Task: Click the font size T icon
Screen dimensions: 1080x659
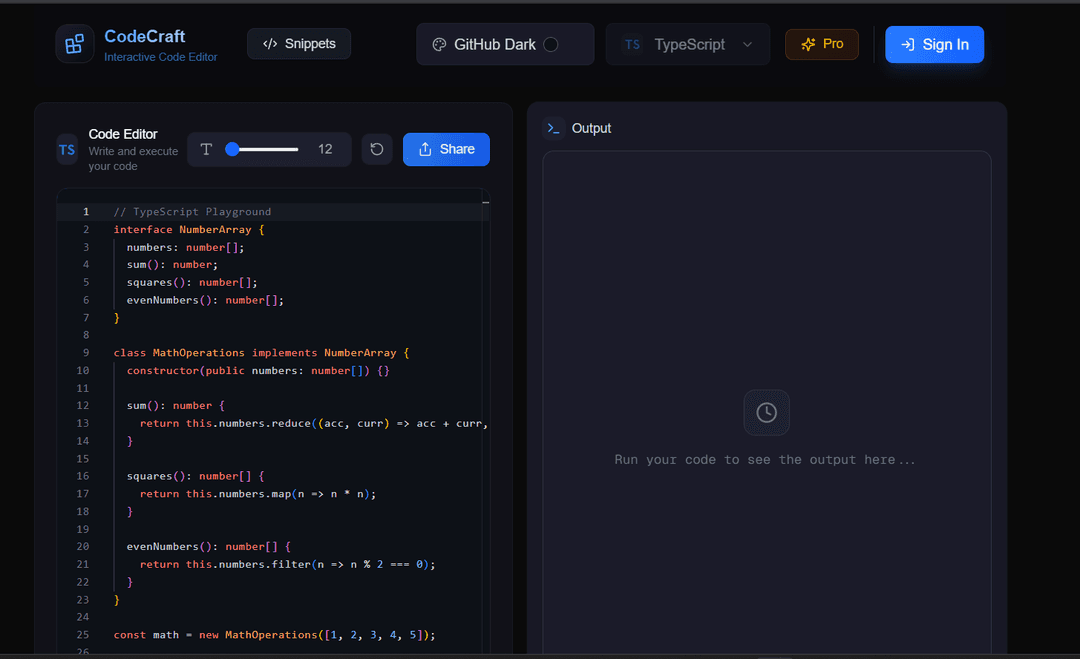Action: (x=206, y=149)
